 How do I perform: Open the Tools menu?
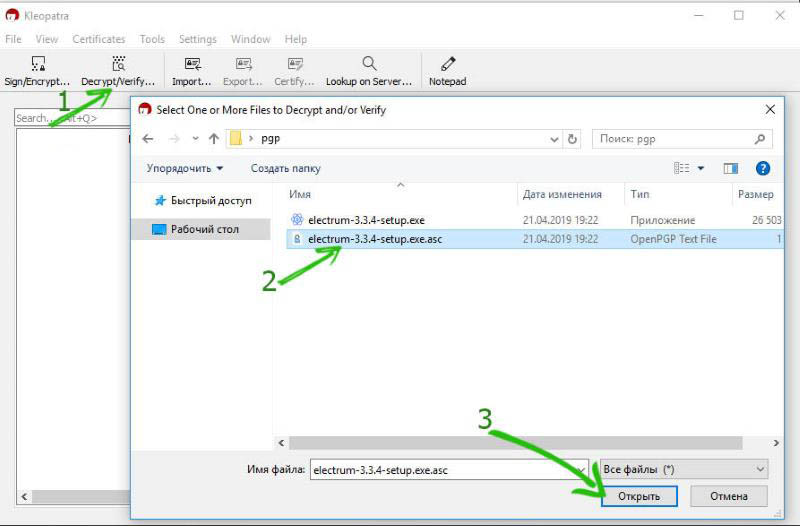[x=152, y=39]
